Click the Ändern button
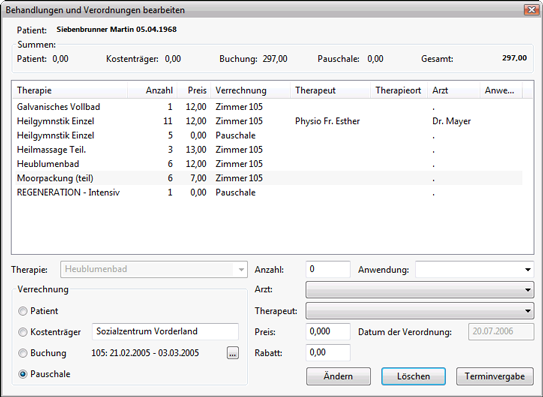Viewport: 543px width, 397px height. (x=338, y=377)
